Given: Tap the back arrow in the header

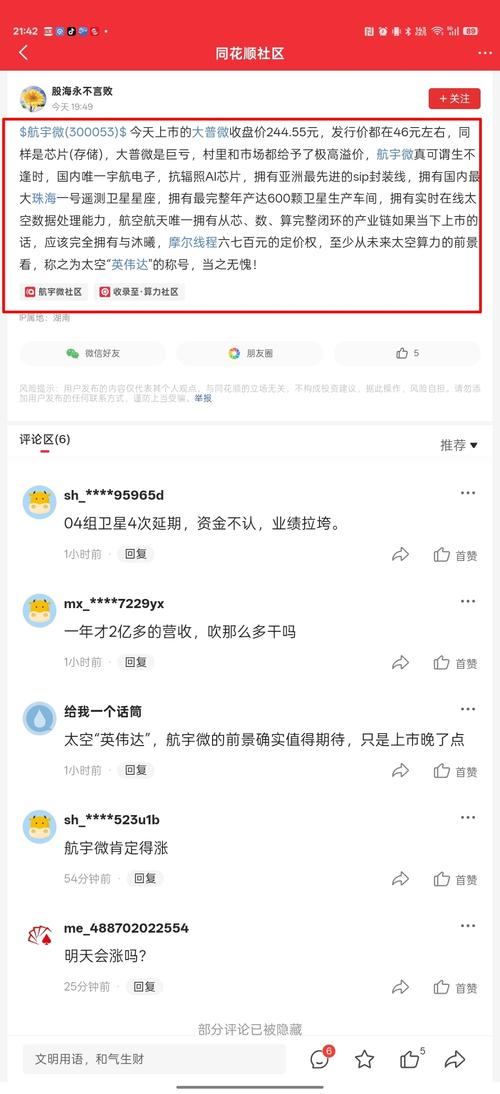Looking at the screenshot, I should pos(24,53).
